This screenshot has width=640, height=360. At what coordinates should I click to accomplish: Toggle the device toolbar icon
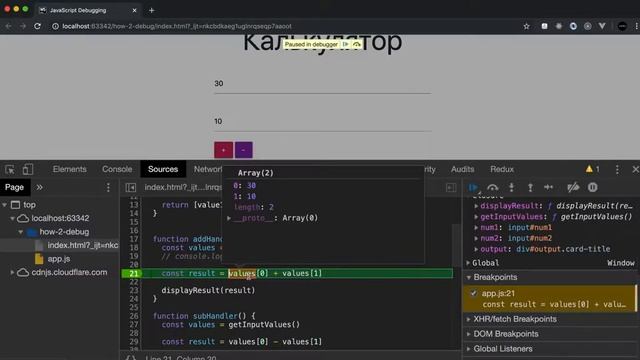pyautogui.click(x=28, y=169)
